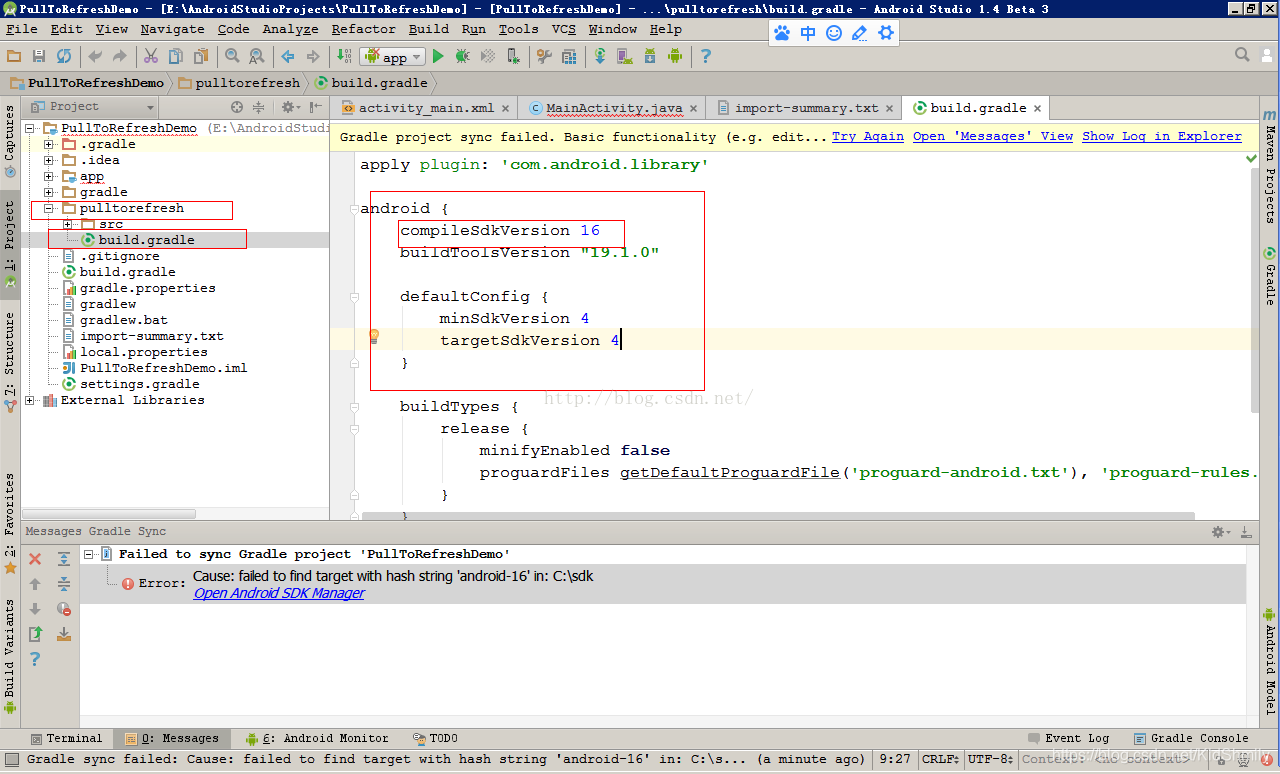Collapse the 'Failed to sync Gradle project' message

[x=89, y=554]
